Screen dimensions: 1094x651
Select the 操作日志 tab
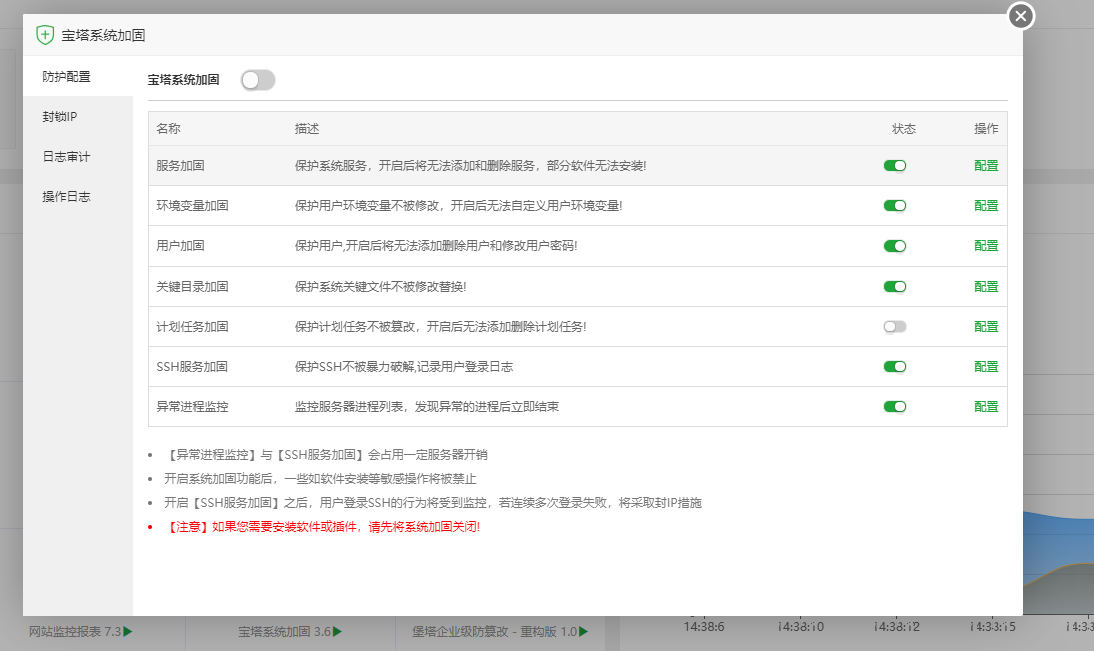click(66, 197)
